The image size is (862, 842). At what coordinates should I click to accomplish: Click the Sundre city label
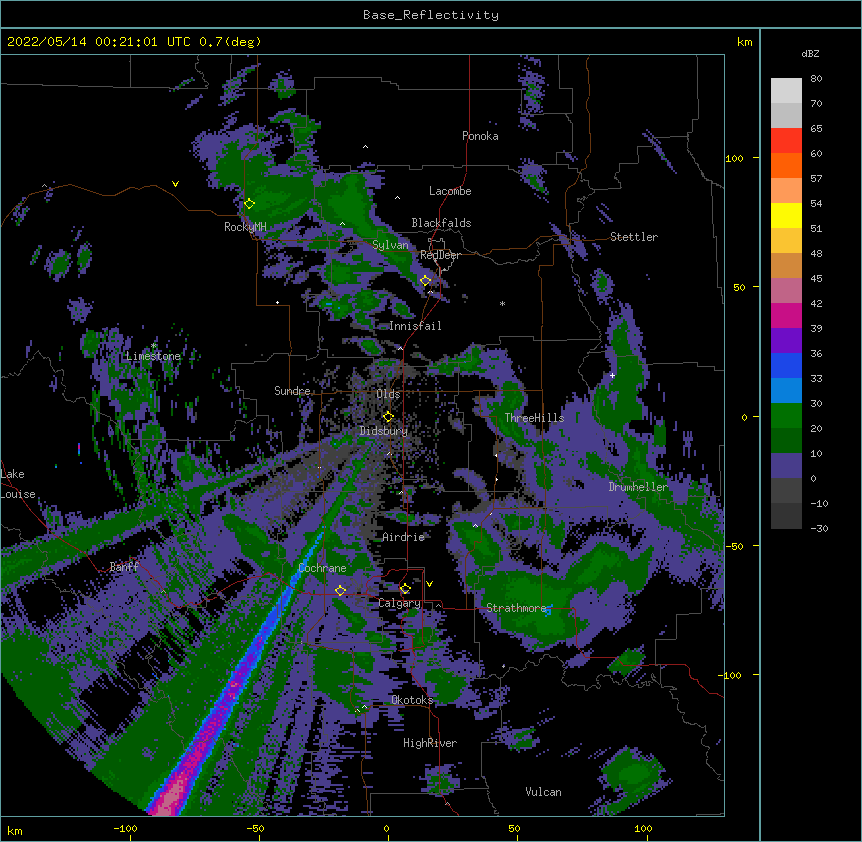(292, 391)
